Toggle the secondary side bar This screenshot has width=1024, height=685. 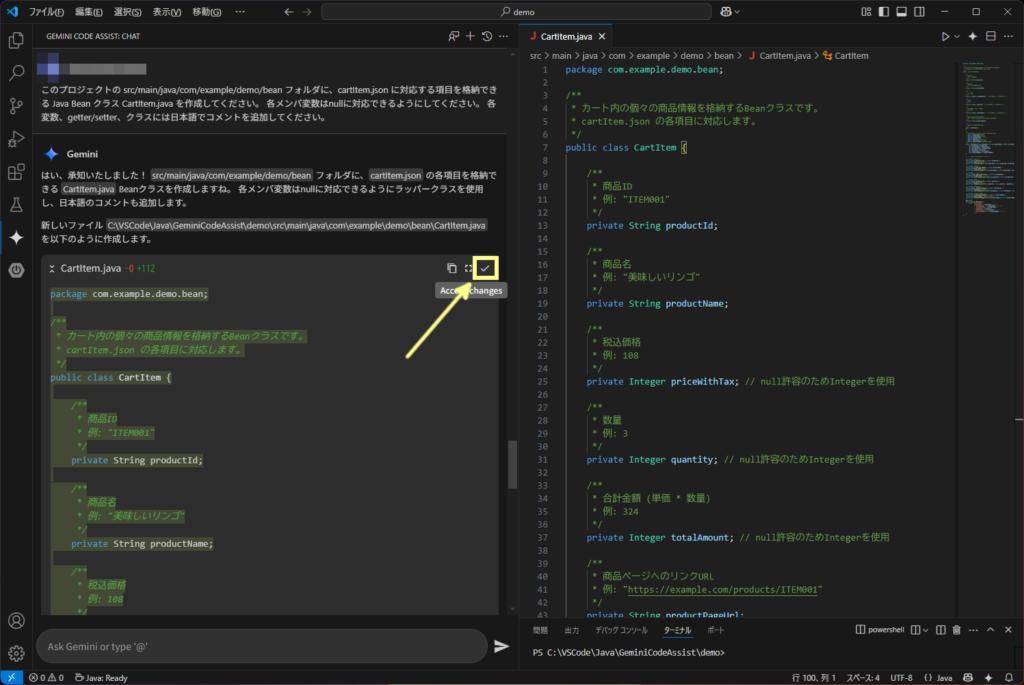920,12
